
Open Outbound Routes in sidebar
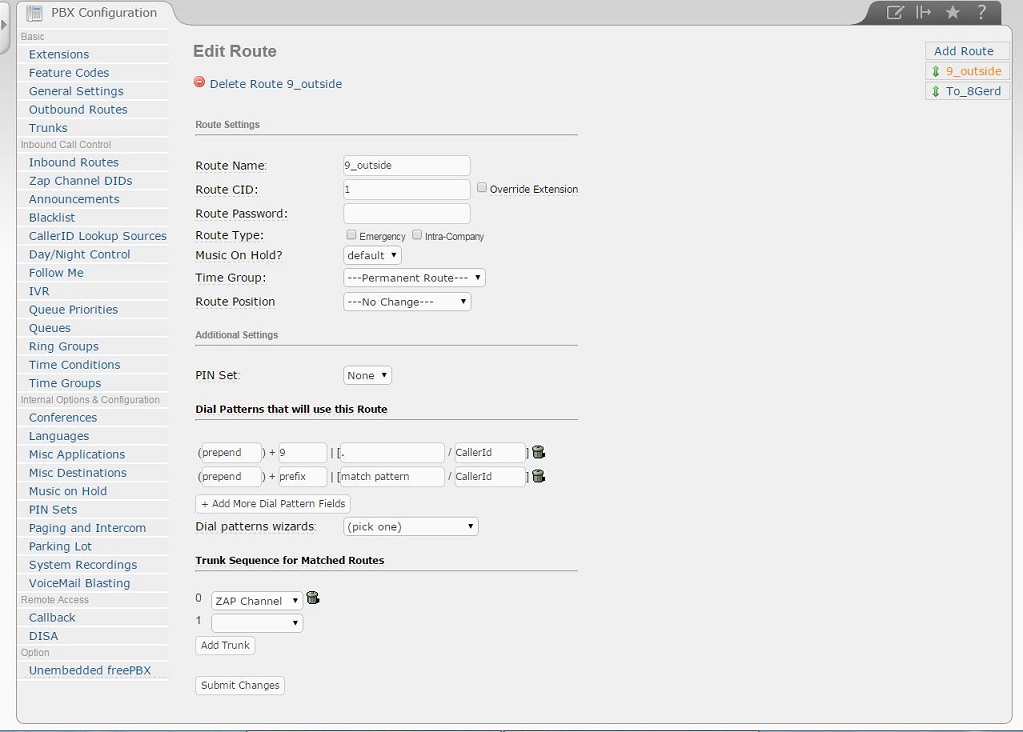tap(78, 110)
